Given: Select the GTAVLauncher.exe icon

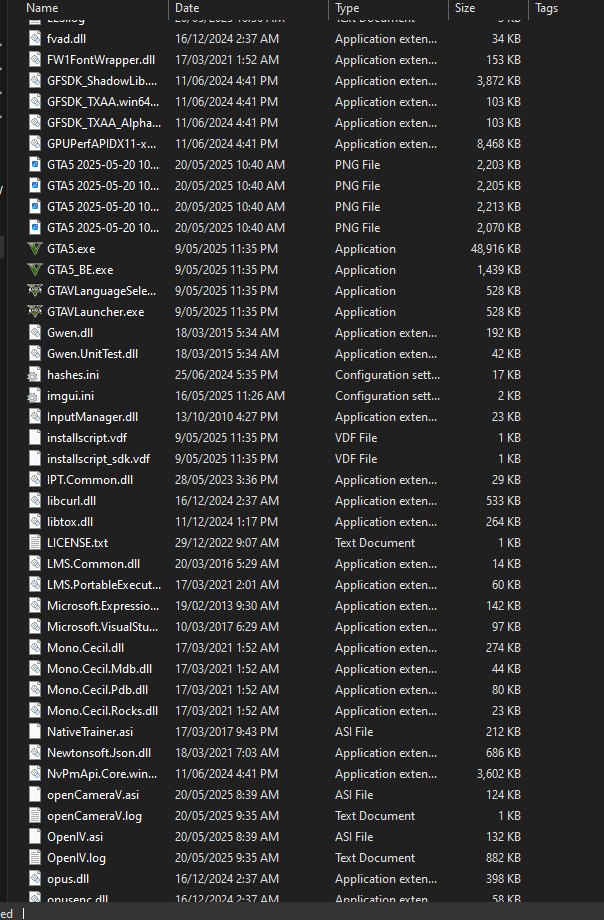Looking at the screenshot, I should [35, 312].
